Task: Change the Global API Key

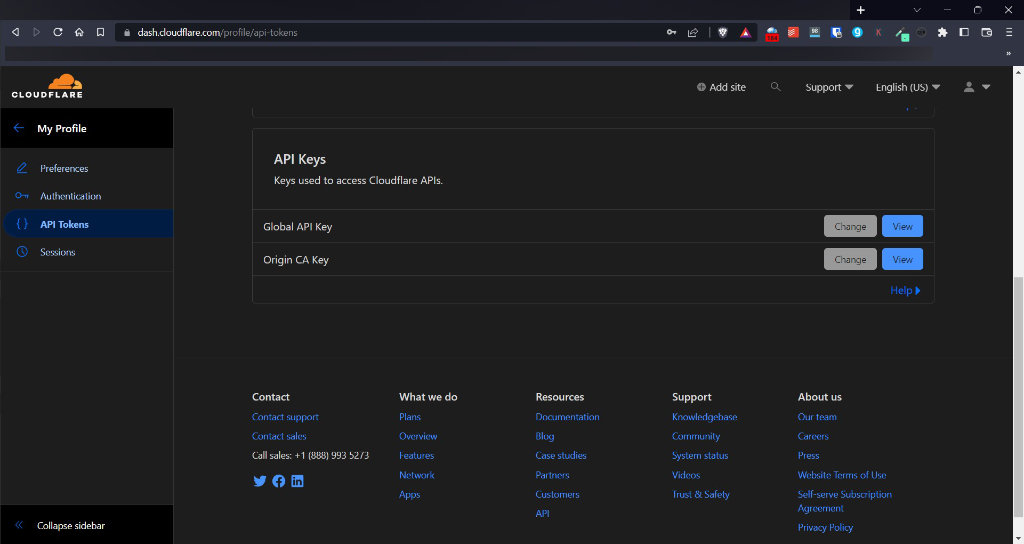Action: pos(850,226)
